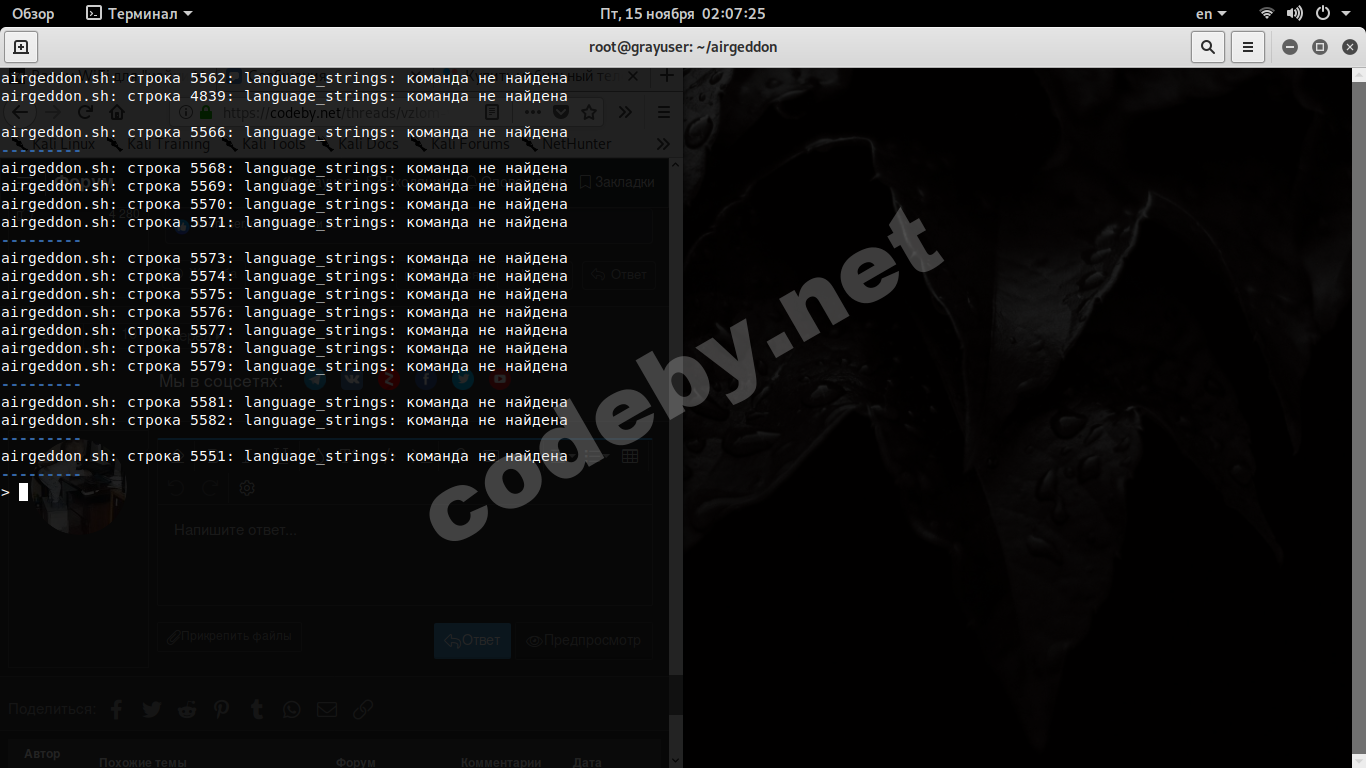Open a new terminal tab with the plus button
This screenshot has height=768, width=1366.
coord(21,47)
